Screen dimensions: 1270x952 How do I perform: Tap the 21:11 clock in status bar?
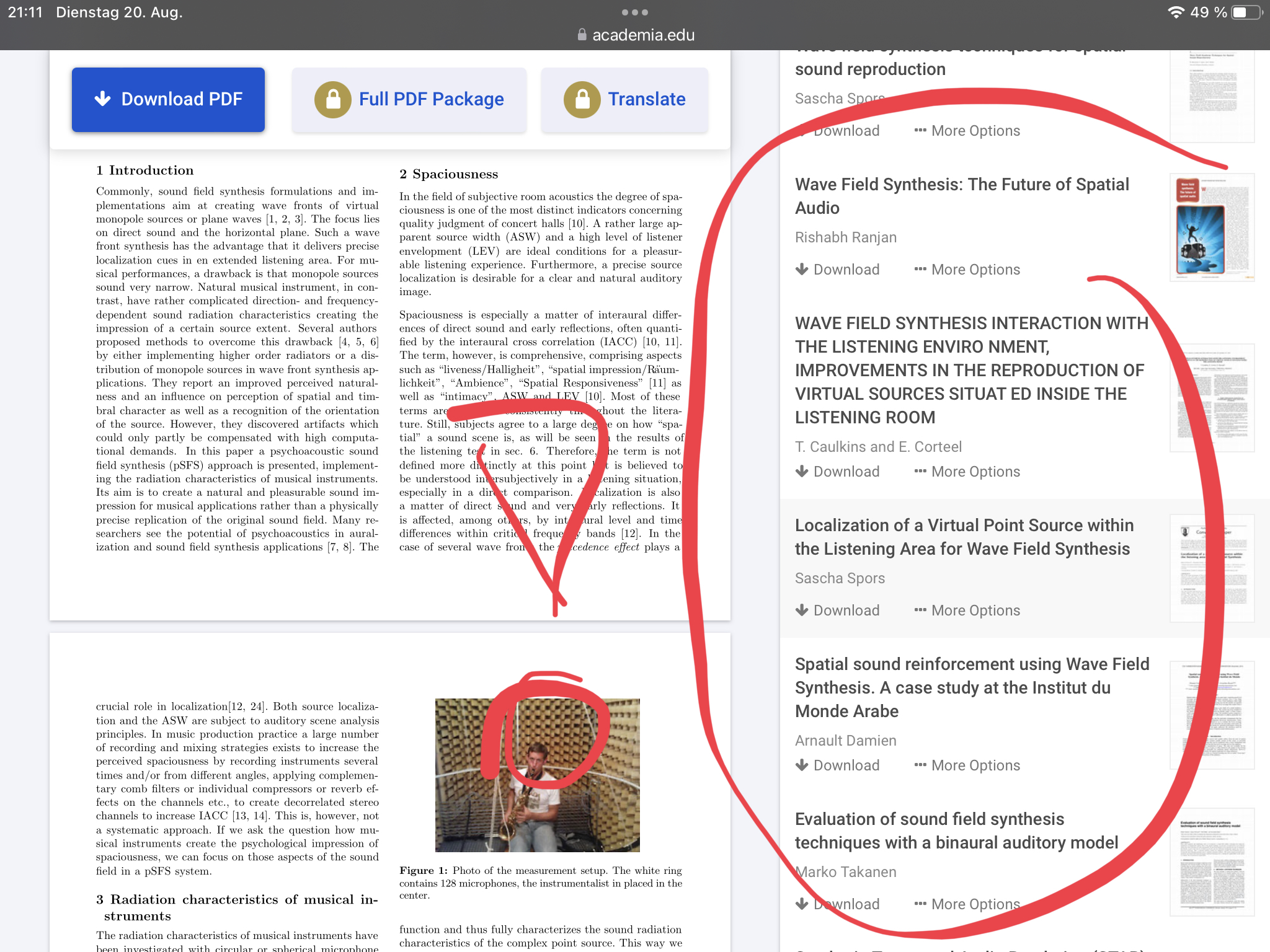click(25, 12)
